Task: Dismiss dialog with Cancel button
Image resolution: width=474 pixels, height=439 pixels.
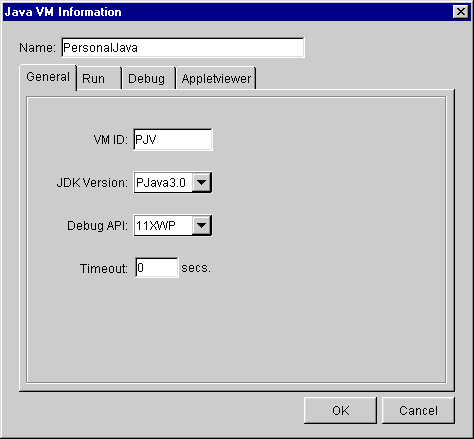Action: click(x=418, y=411)
